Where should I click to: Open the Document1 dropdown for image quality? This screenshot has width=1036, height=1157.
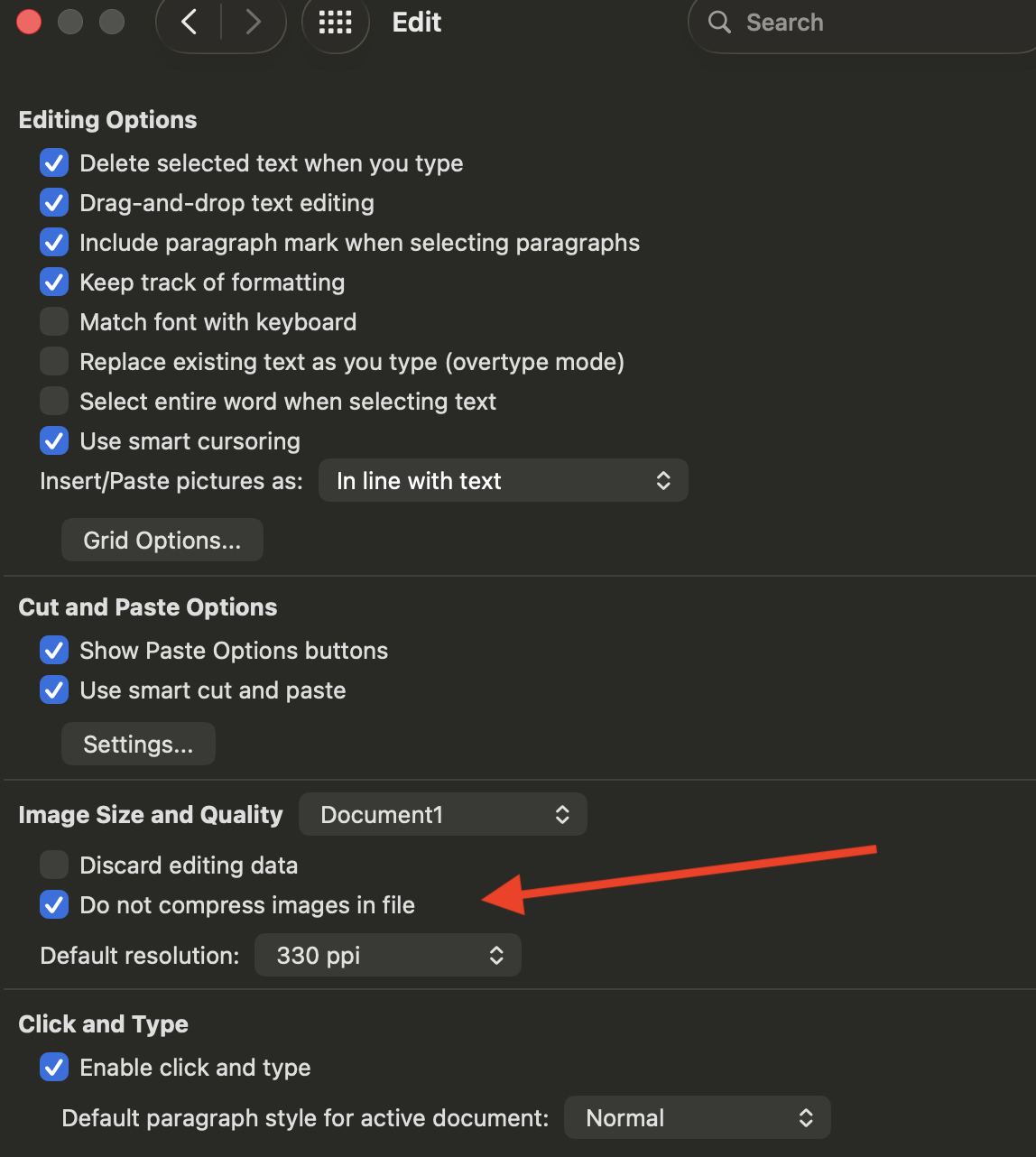[x=442, y=815]
